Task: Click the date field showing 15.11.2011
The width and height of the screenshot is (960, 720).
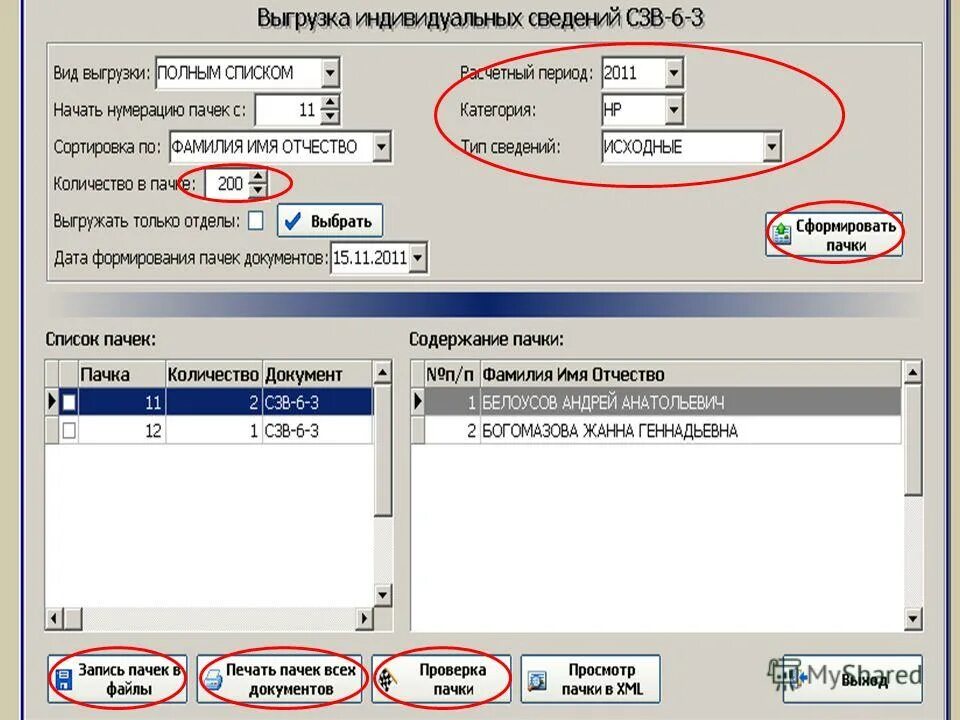Action: (x=370, y=258)
